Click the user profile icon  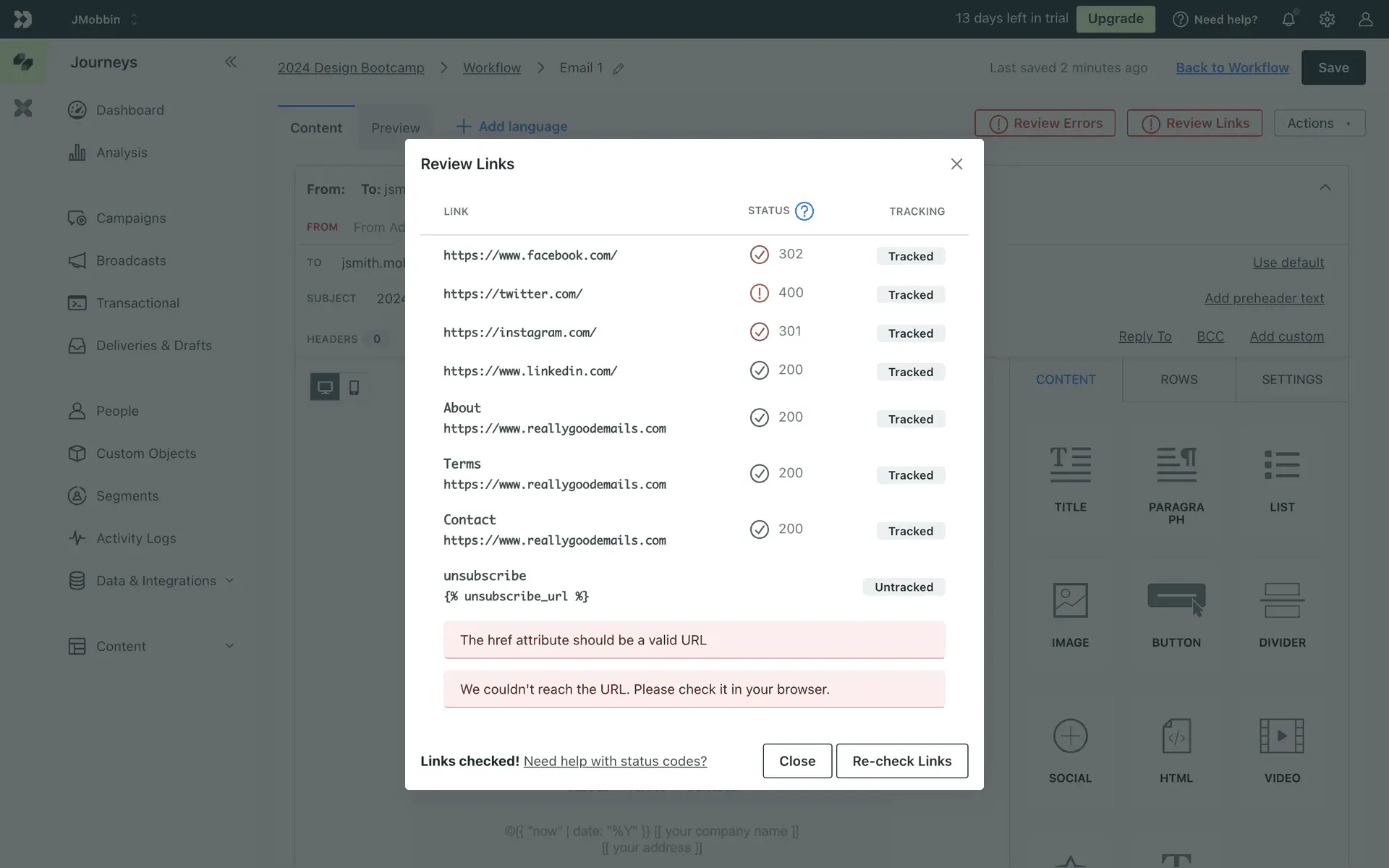[1365, 20]
